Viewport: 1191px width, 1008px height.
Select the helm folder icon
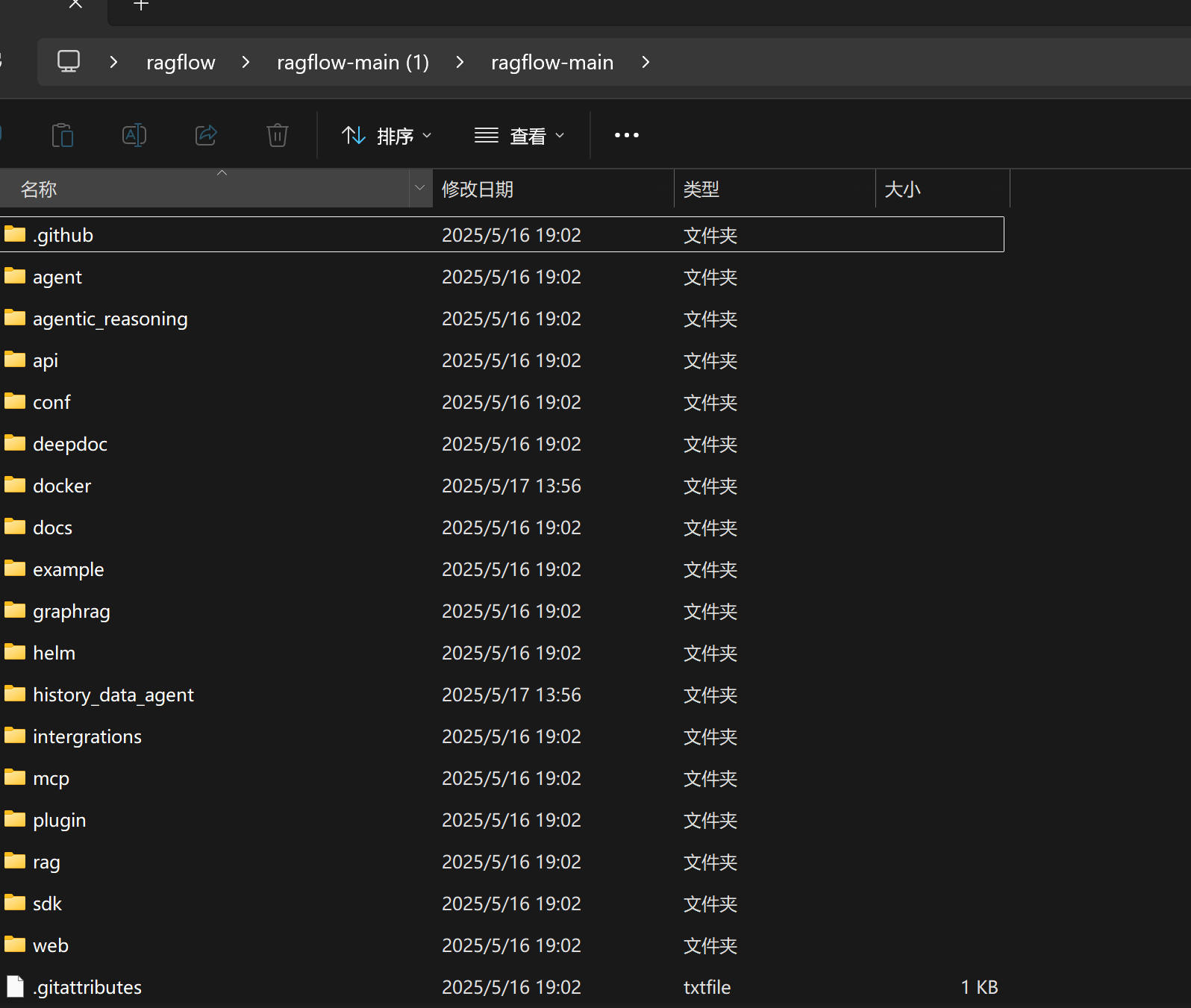point(15,652)
